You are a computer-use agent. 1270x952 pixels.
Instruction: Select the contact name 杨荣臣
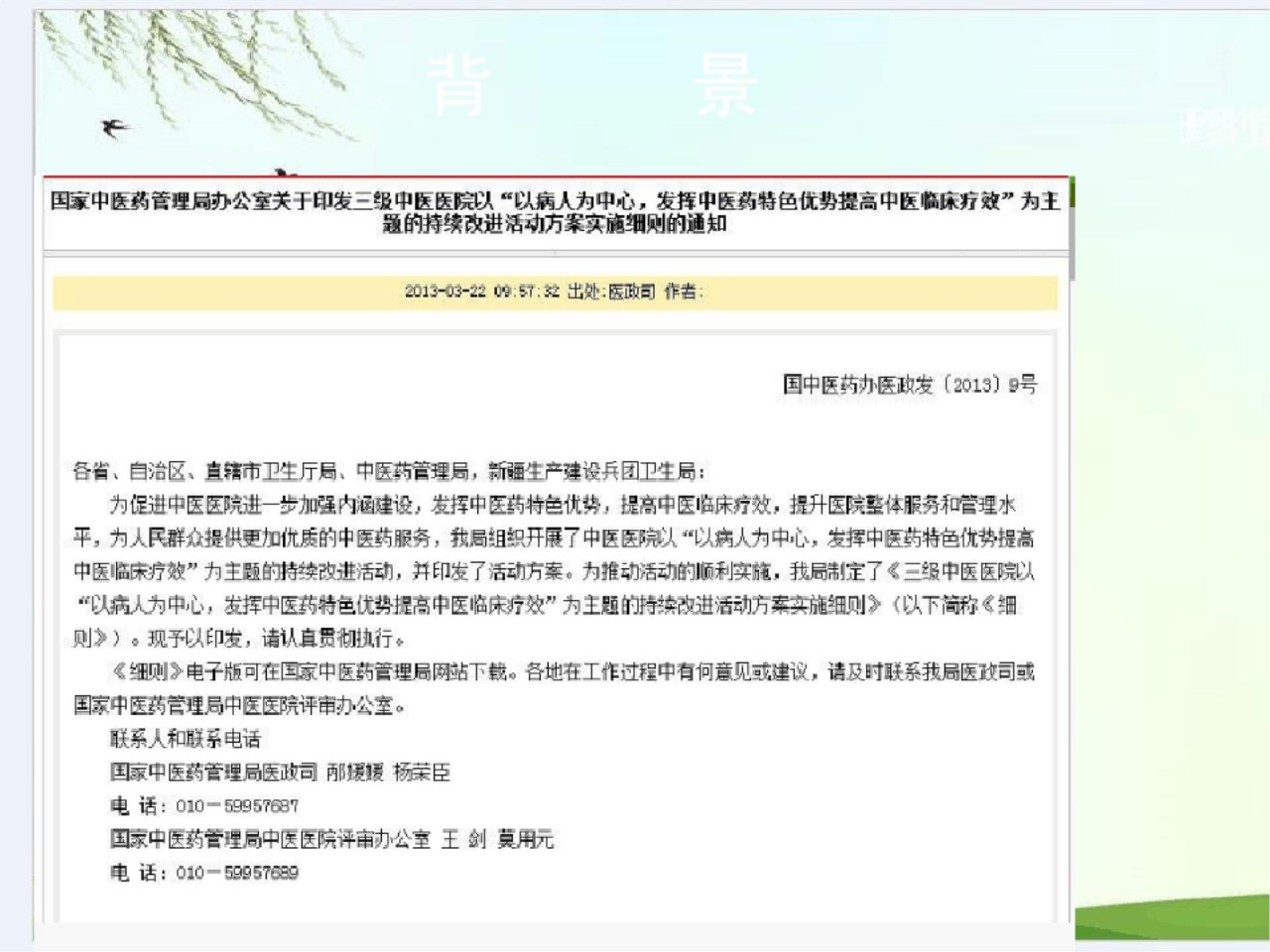pos(423,773)
